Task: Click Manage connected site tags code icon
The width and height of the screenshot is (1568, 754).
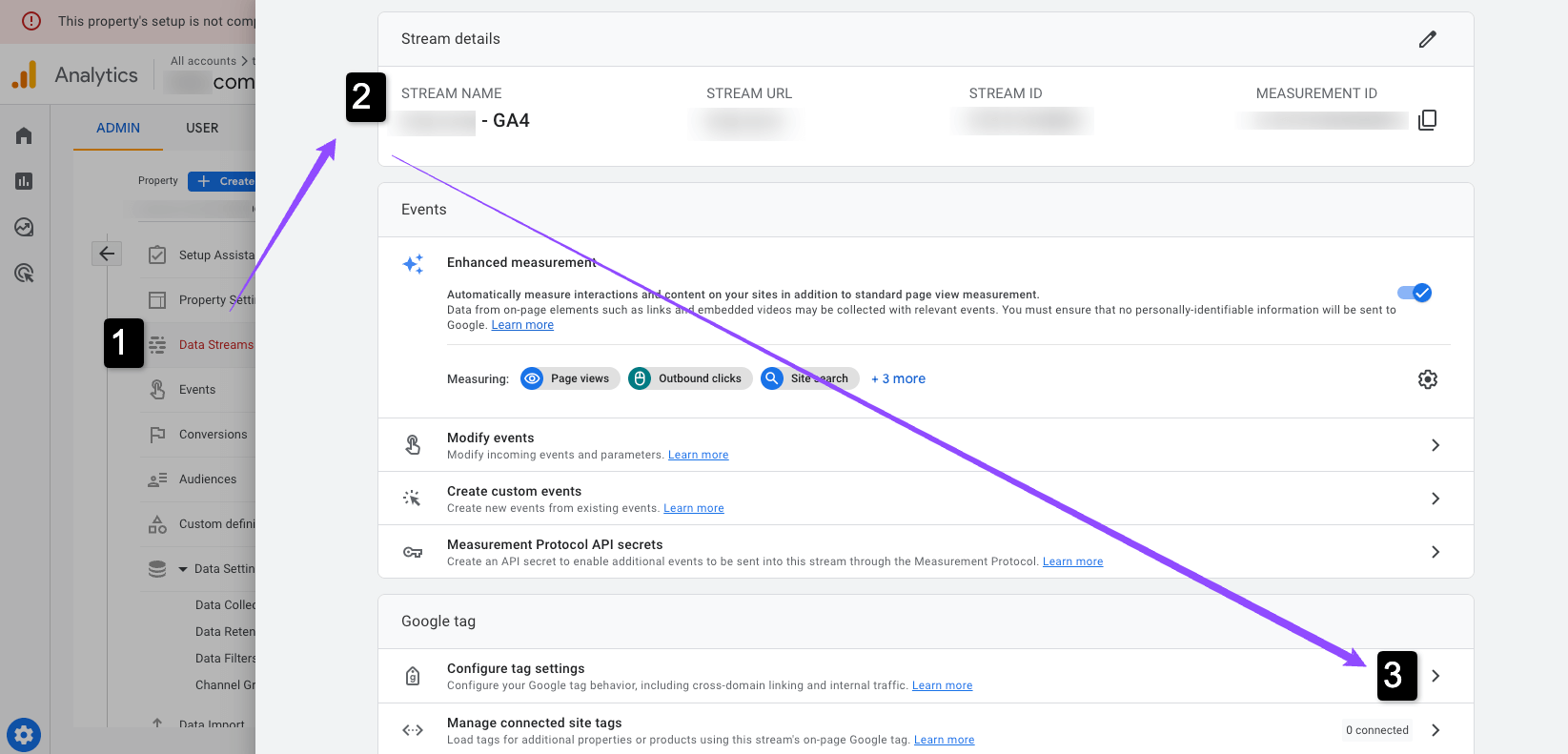Action: tap(413, 730)
